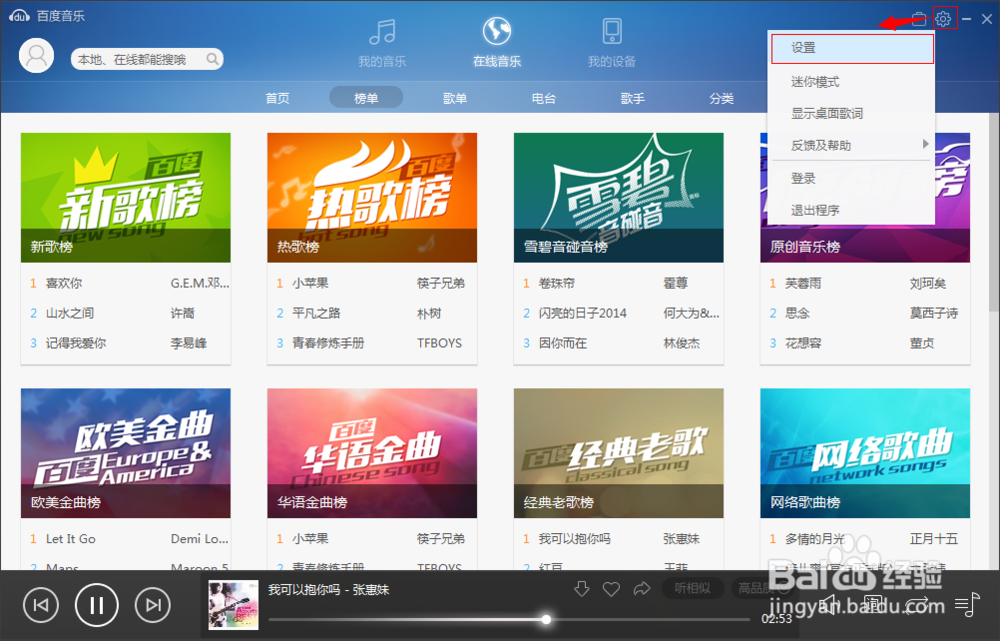
Task: Play 青春修炼手册 in 热歌榜
Action: click(328, 343)
